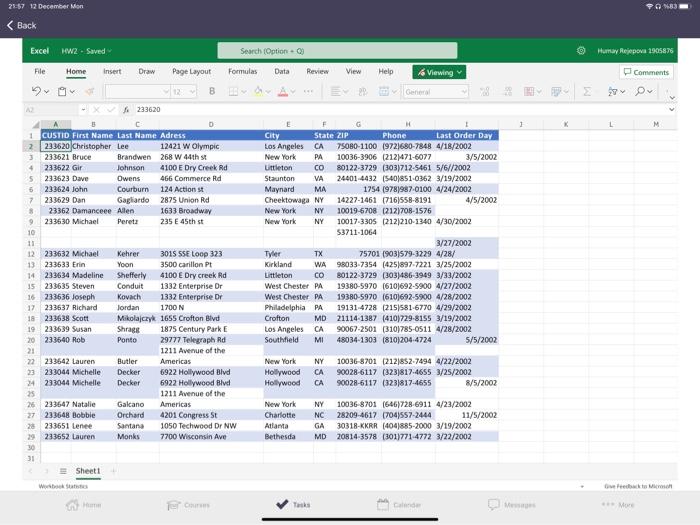The height and width of the screenshot is (525, 700).
Task: Click the Undo arrow icon
Action: point(36,92)
